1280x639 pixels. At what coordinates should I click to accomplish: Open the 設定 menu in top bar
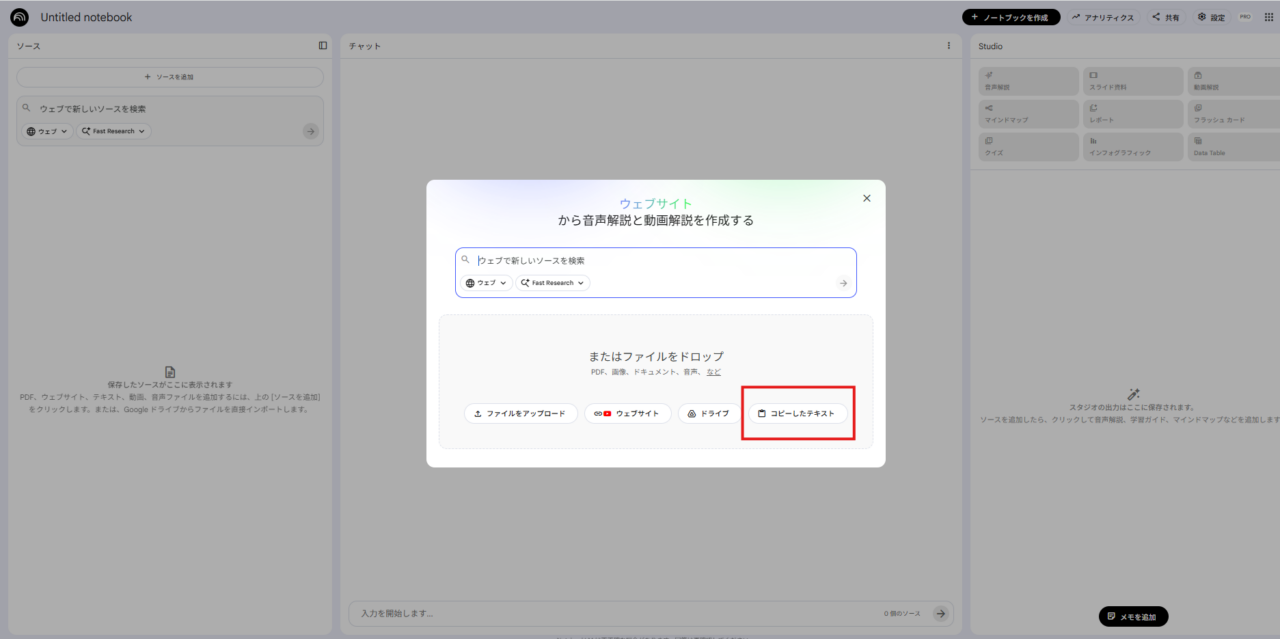1211,17
